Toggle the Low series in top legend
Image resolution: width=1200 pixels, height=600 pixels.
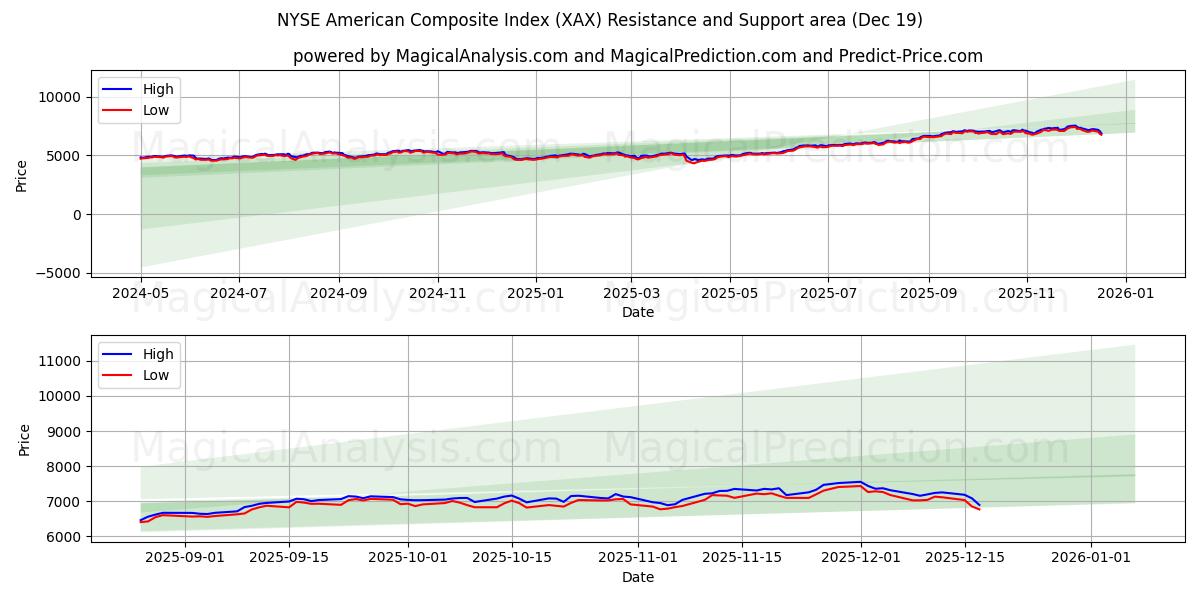pyautogui.click(x=158, y=110)
